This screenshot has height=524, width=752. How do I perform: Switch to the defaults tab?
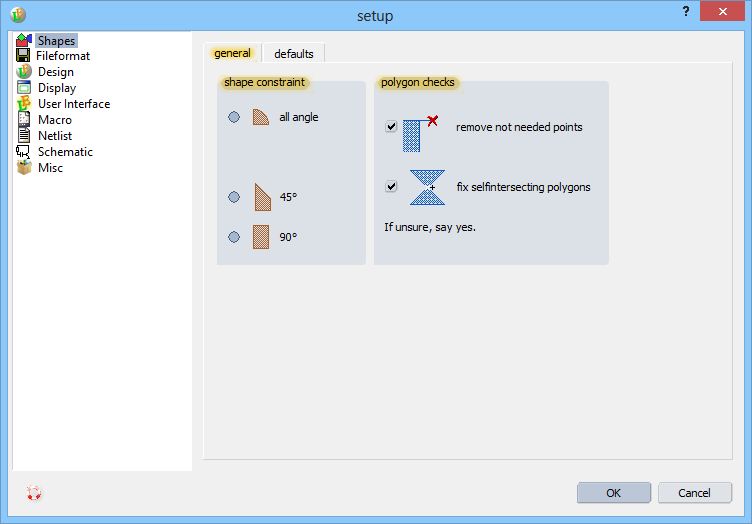[294, 54]
